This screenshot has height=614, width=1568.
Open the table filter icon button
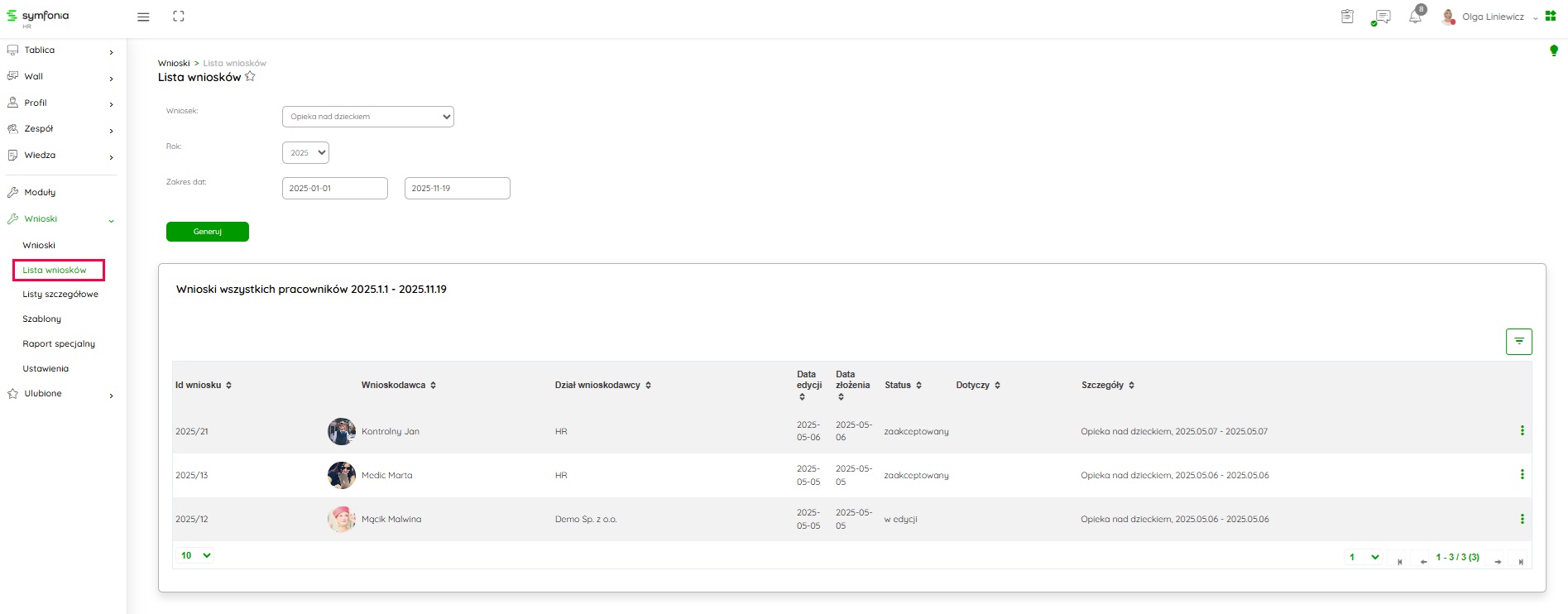pyautogui.click(x=1518, y=342)
